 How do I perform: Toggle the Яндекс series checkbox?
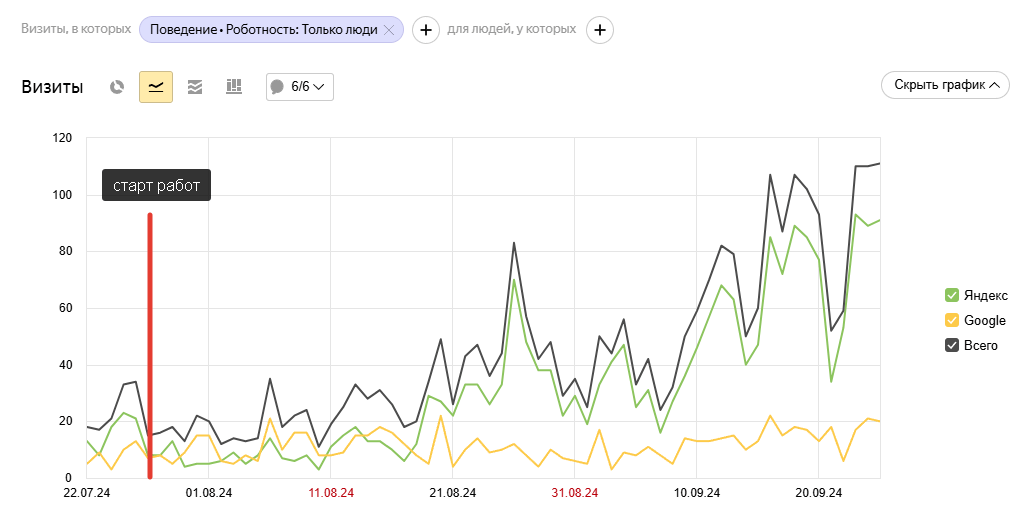coord(952,295)
